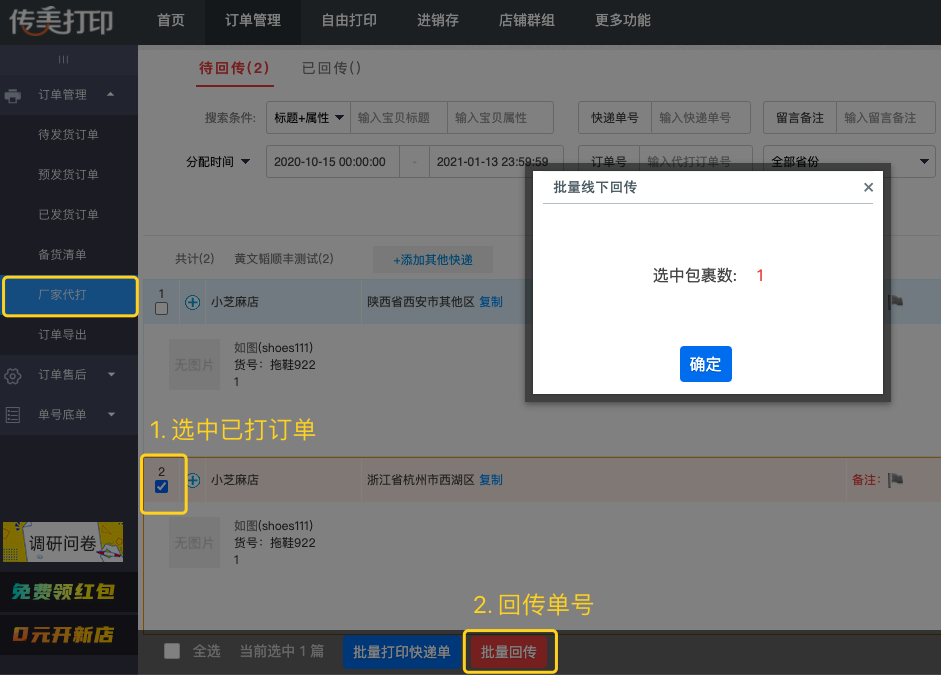The width and height of the screenshot is (941, 675).
Task: Check the first order row checkbox
Action: [161, 309]
